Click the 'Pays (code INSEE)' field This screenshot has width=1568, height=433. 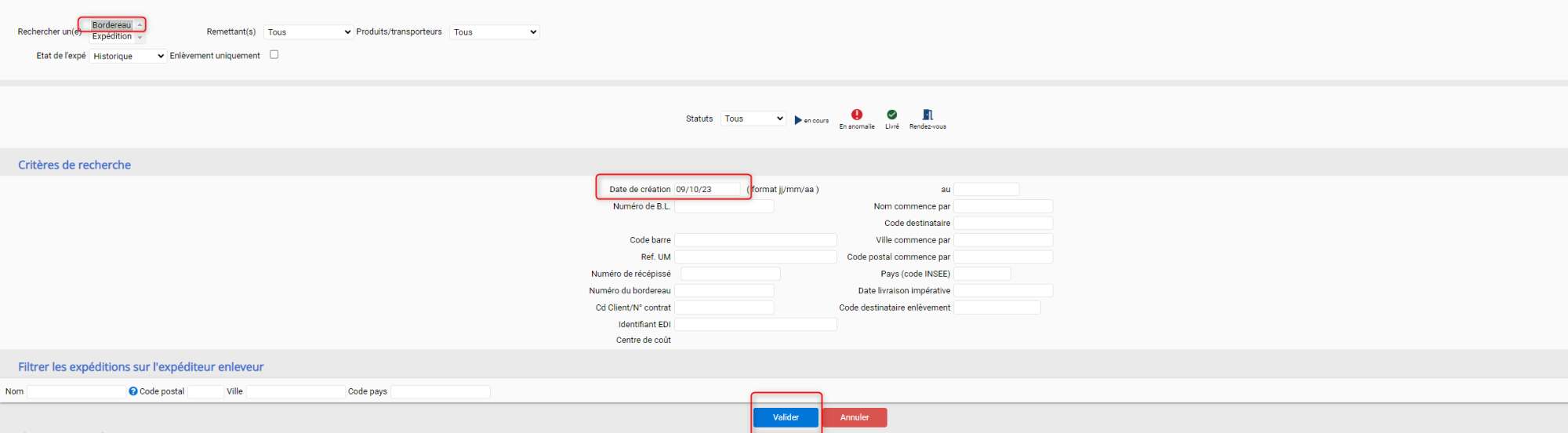pos(982,274)
